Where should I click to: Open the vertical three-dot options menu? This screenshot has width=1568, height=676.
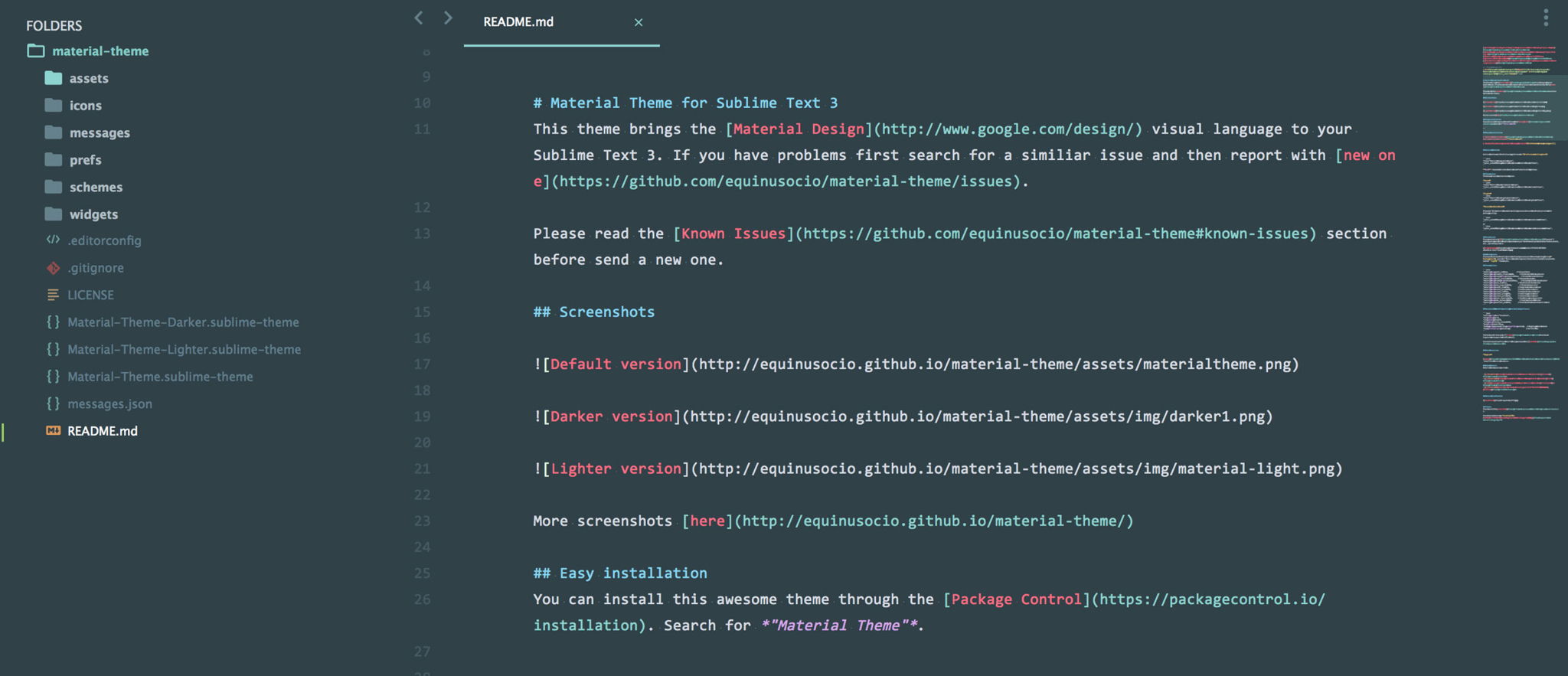1546,18
